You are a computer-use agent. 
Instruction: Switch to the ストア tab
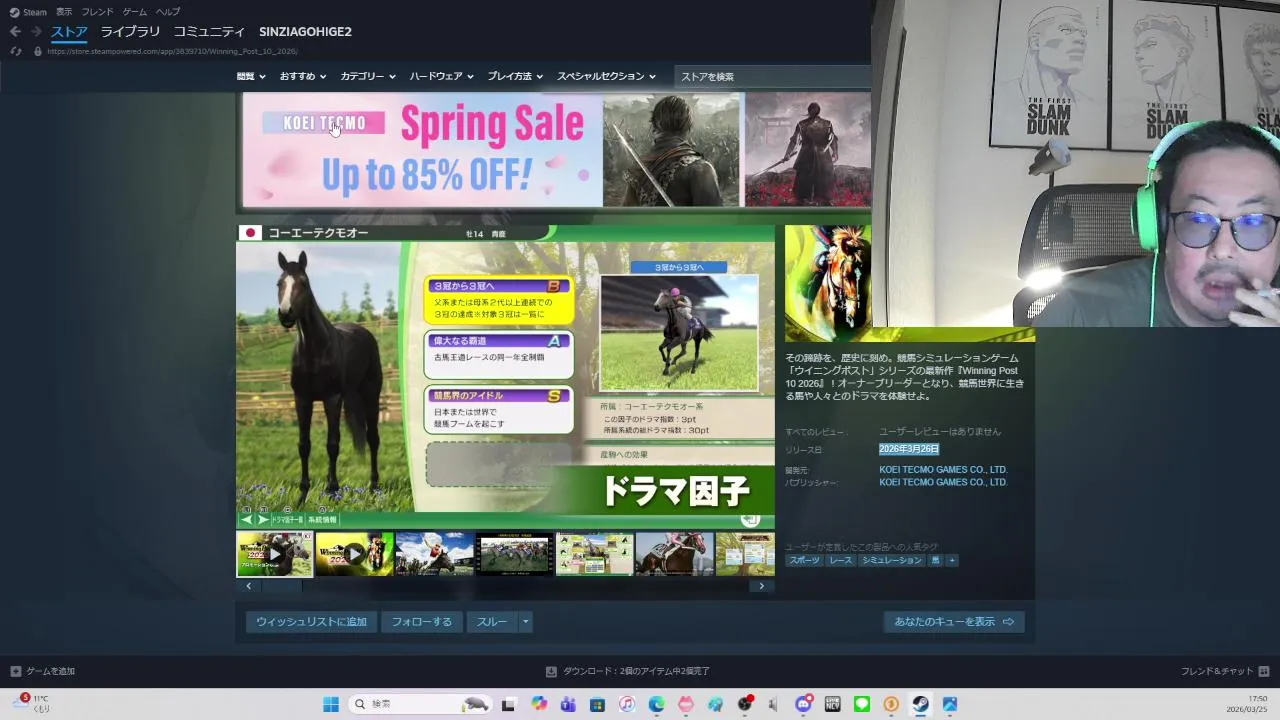[x=69, y=32]
